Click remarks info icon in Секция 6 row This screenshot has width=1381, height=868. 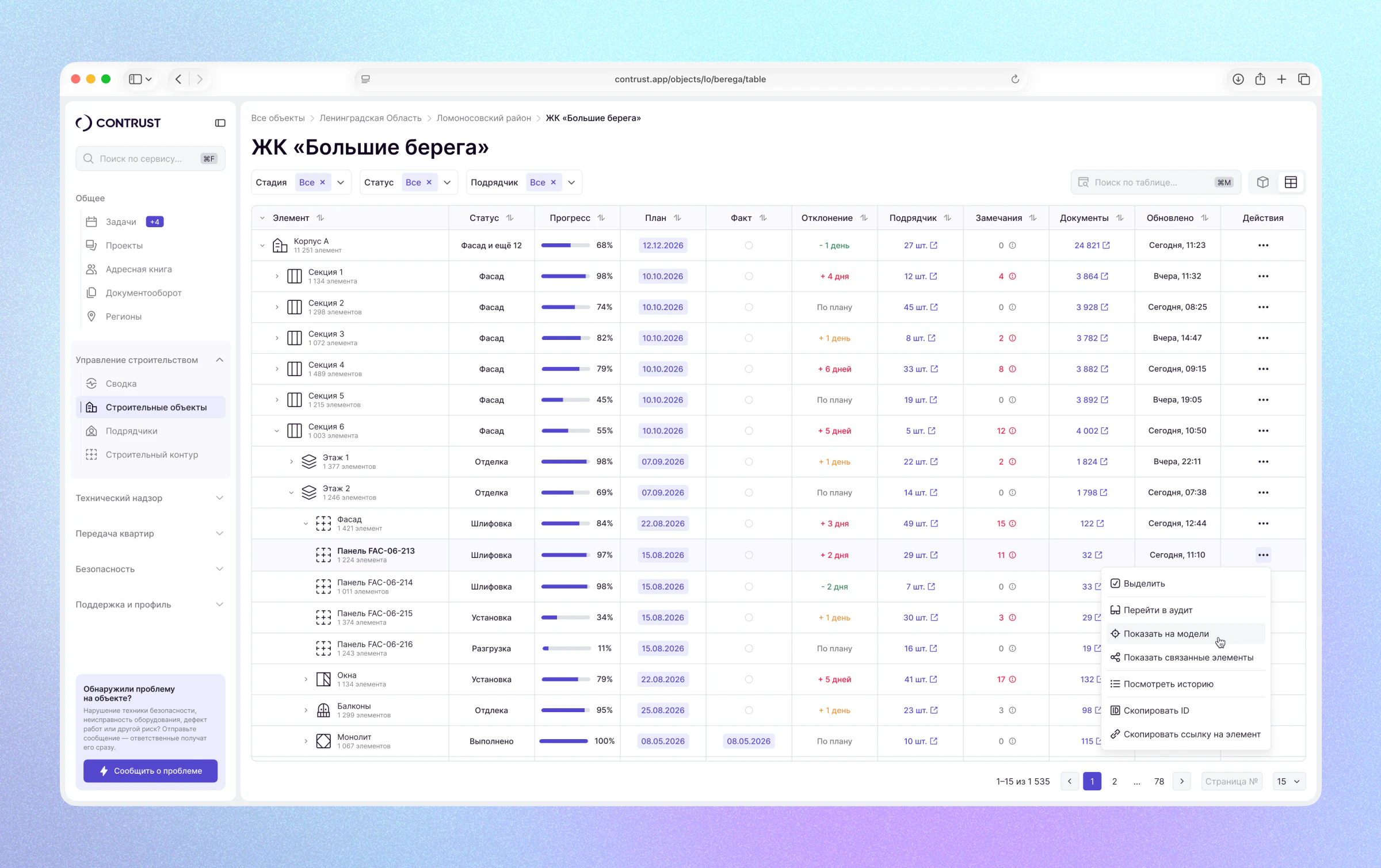coord(1012,431)
